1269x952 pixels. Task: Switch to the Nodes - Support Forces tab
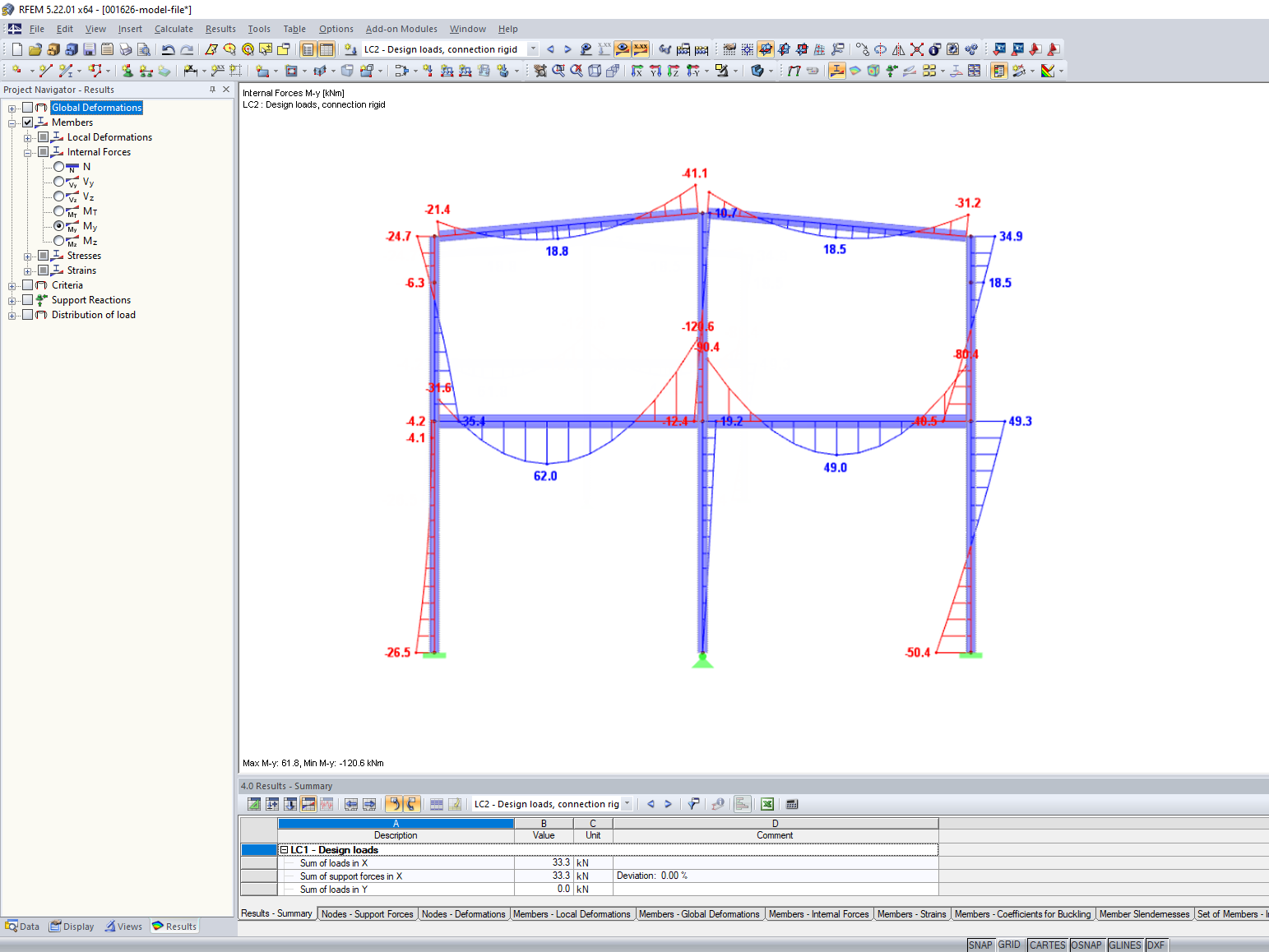point(368,913)
